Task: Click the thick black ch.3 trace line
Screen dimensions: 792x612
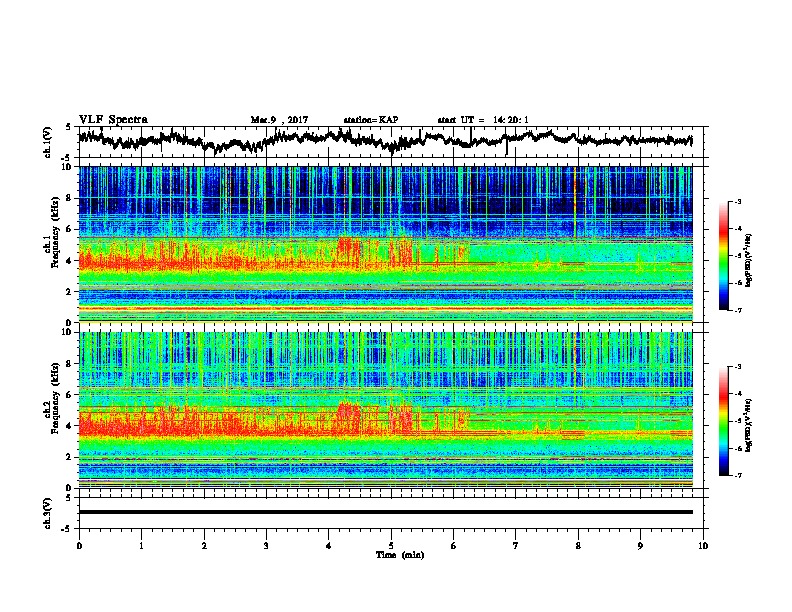Action: [385, 512]
